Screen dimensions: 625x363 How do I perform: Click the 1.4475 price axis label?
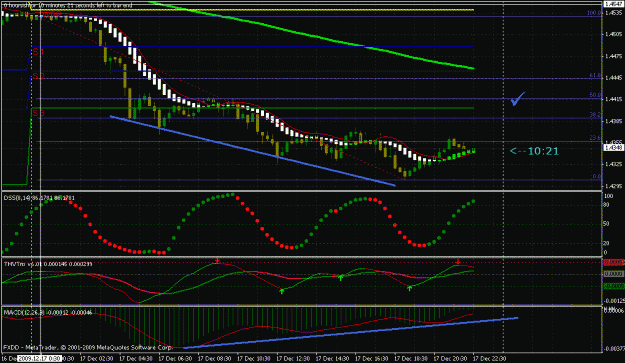pos(613,56)
